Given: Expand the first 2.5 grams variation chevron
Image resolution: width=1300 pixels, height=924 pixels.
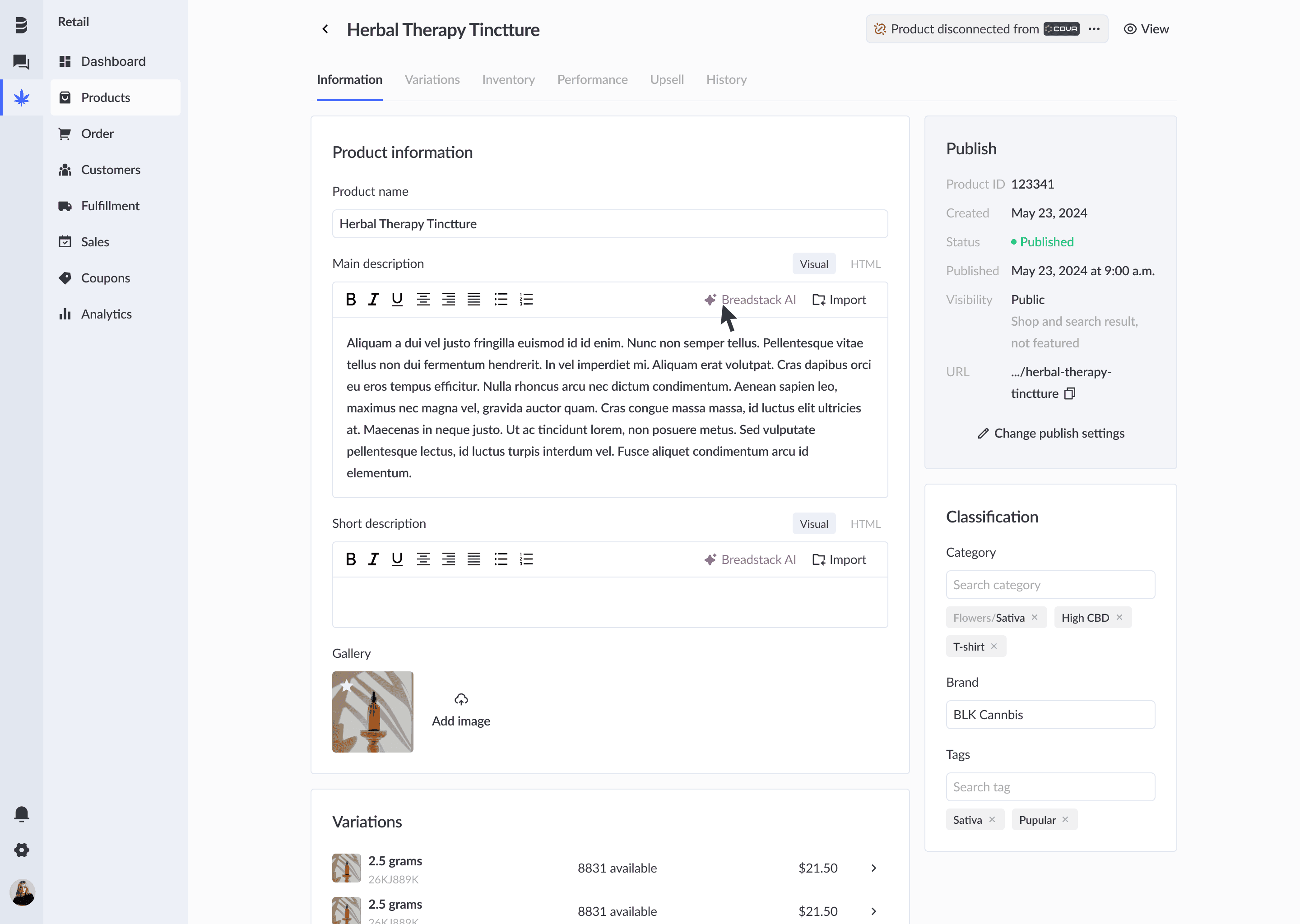Looking at the screenshot, I should (x=873, y=868).
